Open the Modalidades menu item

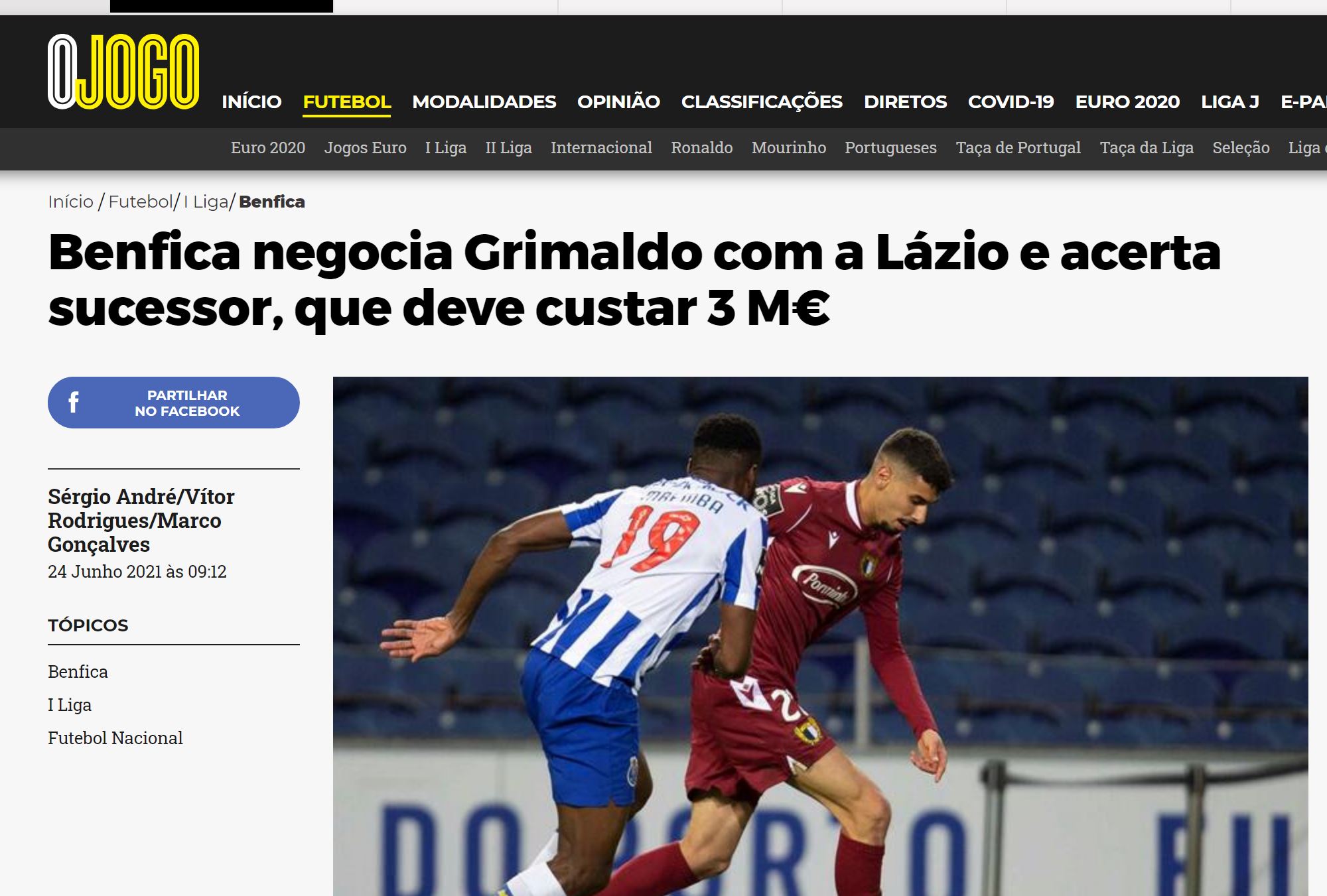pos(484,101)
